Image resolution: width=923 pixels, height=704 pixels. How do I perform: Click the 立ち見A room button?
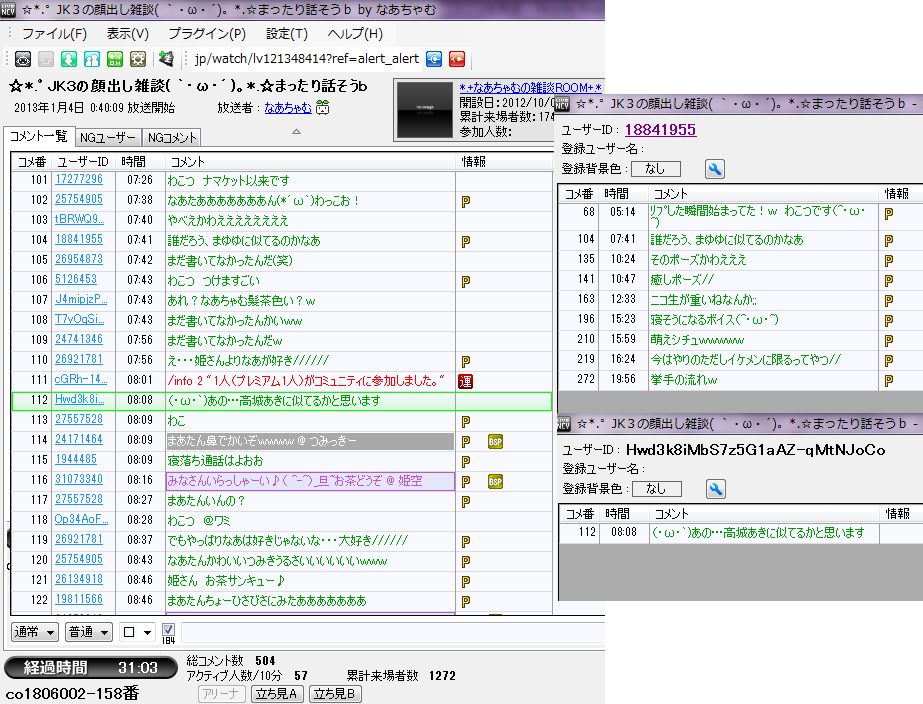coord(277,694)
